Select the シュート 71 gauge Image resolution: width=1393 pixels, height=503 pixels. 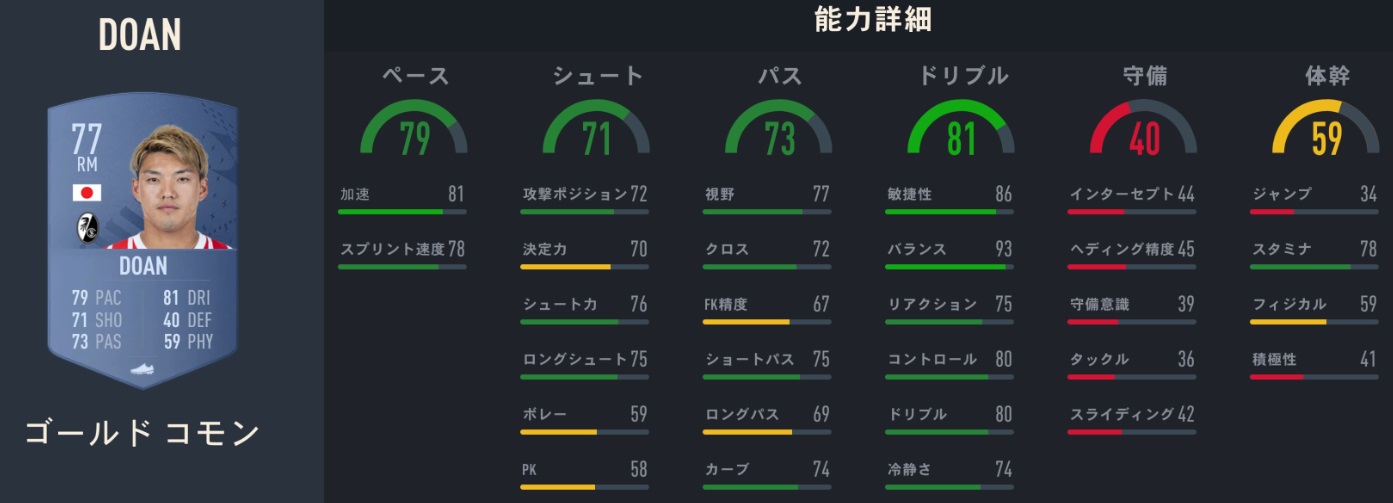click(x=596, y=130)
